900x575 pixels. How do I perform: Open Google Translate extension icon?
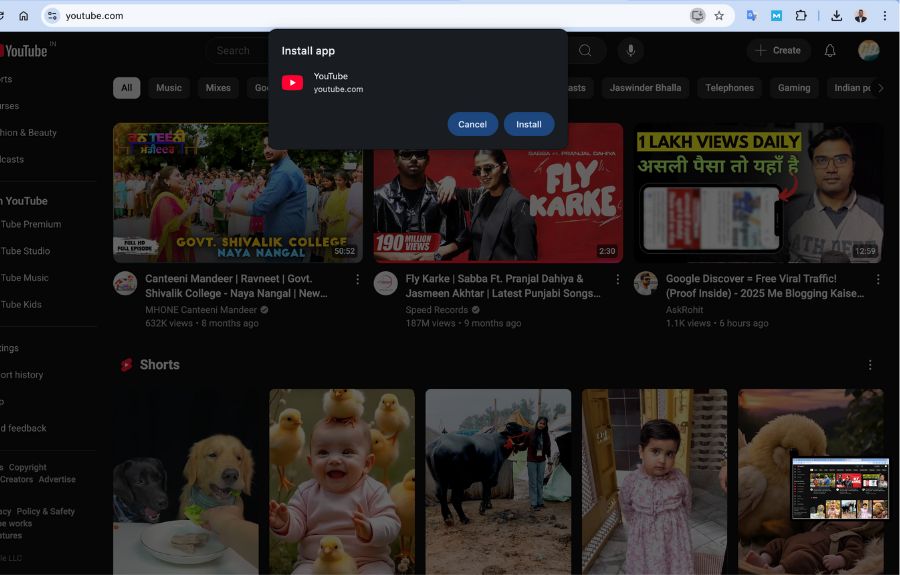[x=751, y=15]
